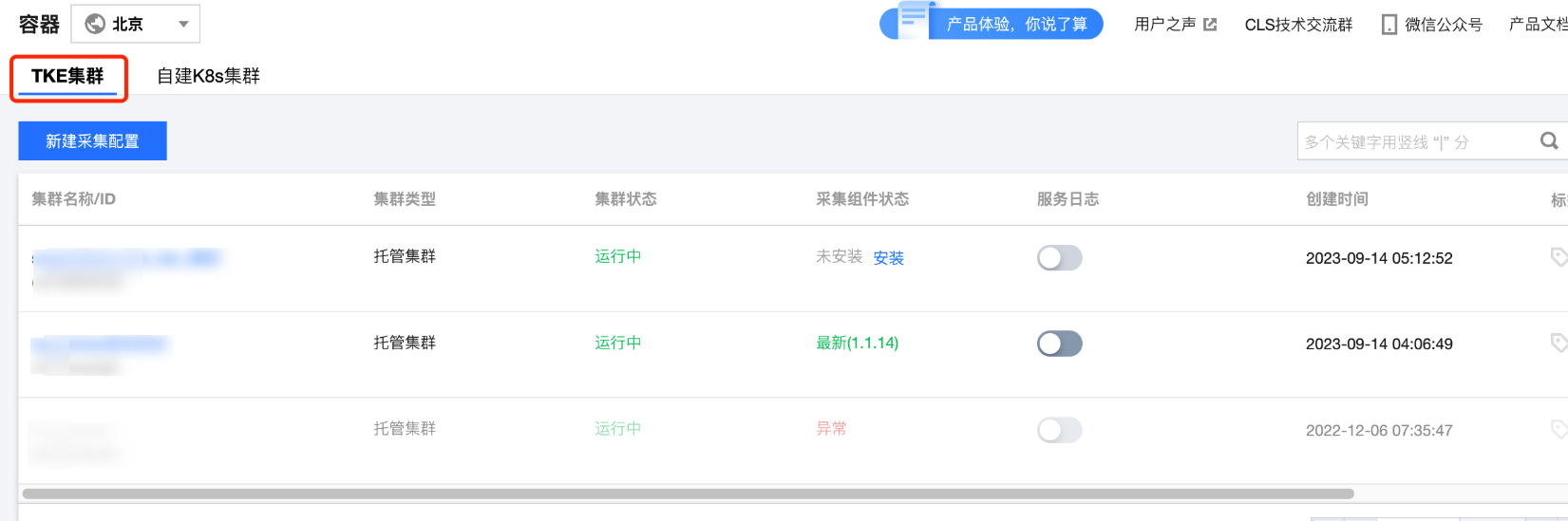Click the tag icon in the first cluster row
The image size is (1568, 521).
pyautogui.click(x=1559, y=256)
